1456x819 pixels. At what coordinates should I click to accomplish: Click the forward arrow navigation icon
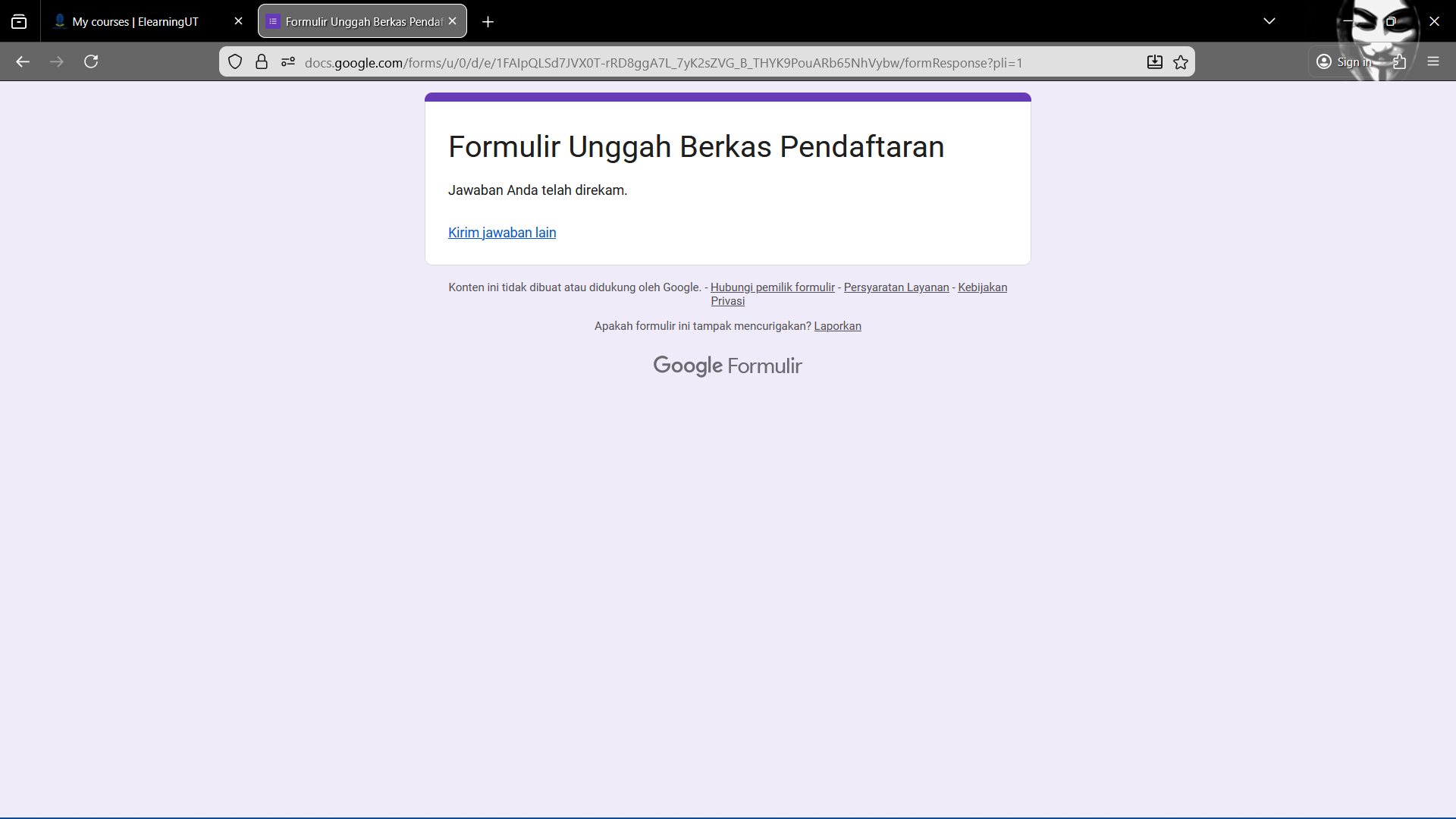pyautogui.click(x=57, y=61)
